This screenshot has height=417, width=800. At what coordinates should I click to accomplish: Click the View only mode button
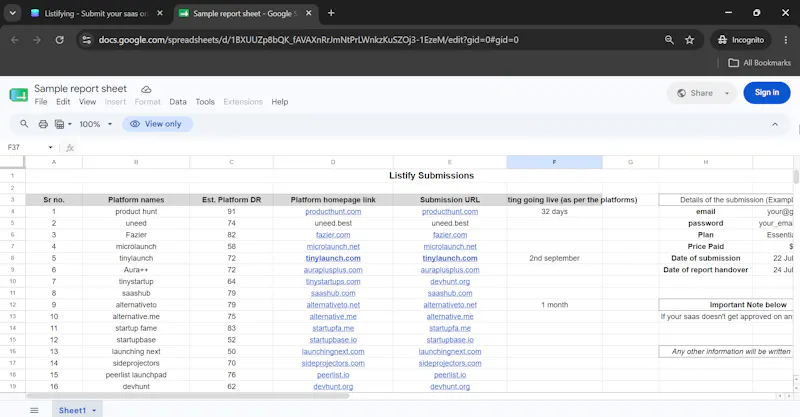pyautogui.click(x=157, y=124)
